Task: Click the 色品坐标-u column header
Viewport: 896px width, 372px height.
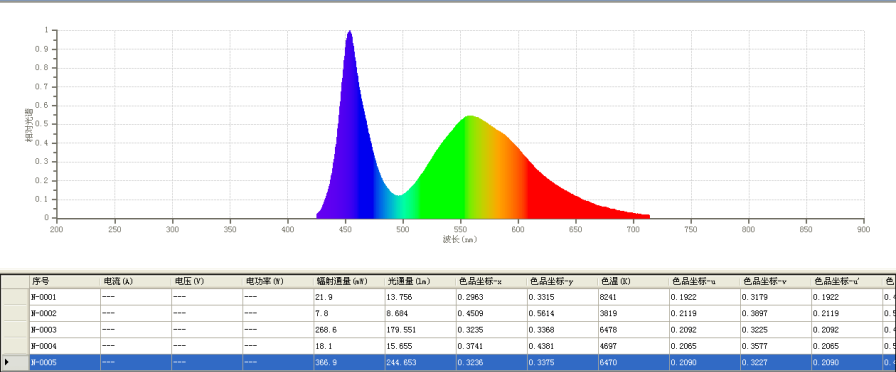Action: click(x=705, y=281)
